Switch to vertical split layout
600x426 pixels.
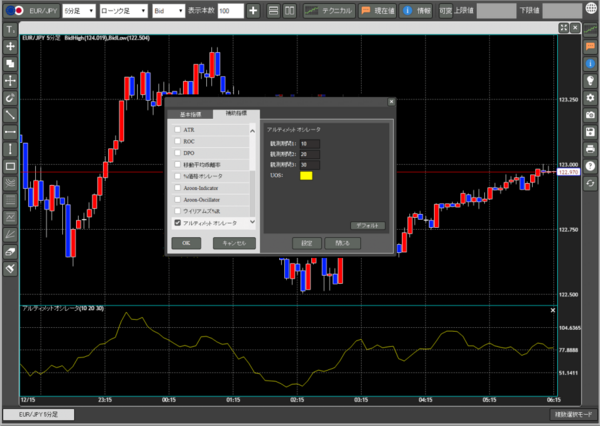tap(290, 11)
